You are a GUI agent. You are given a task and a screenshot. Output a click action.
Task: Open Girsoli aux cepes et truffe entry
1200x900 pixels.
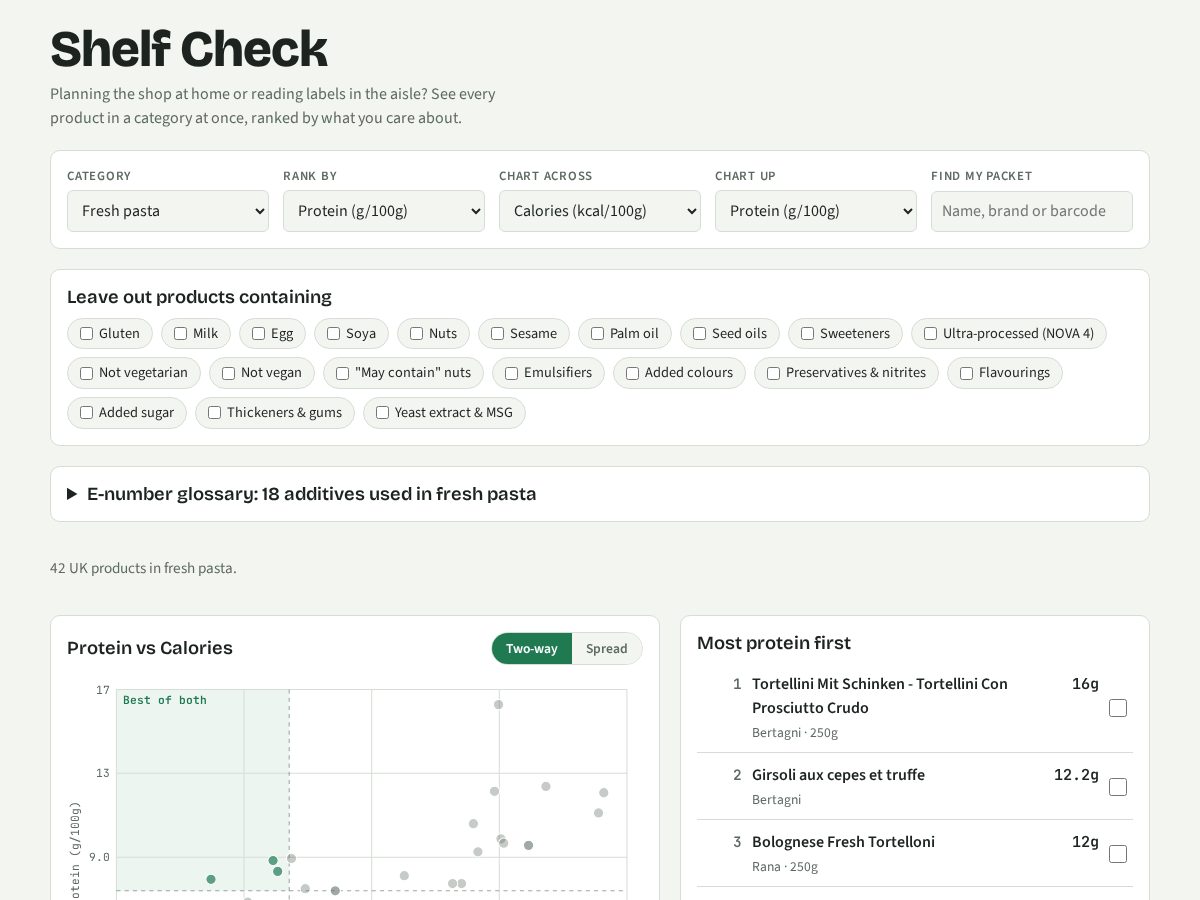pos(838,775)
